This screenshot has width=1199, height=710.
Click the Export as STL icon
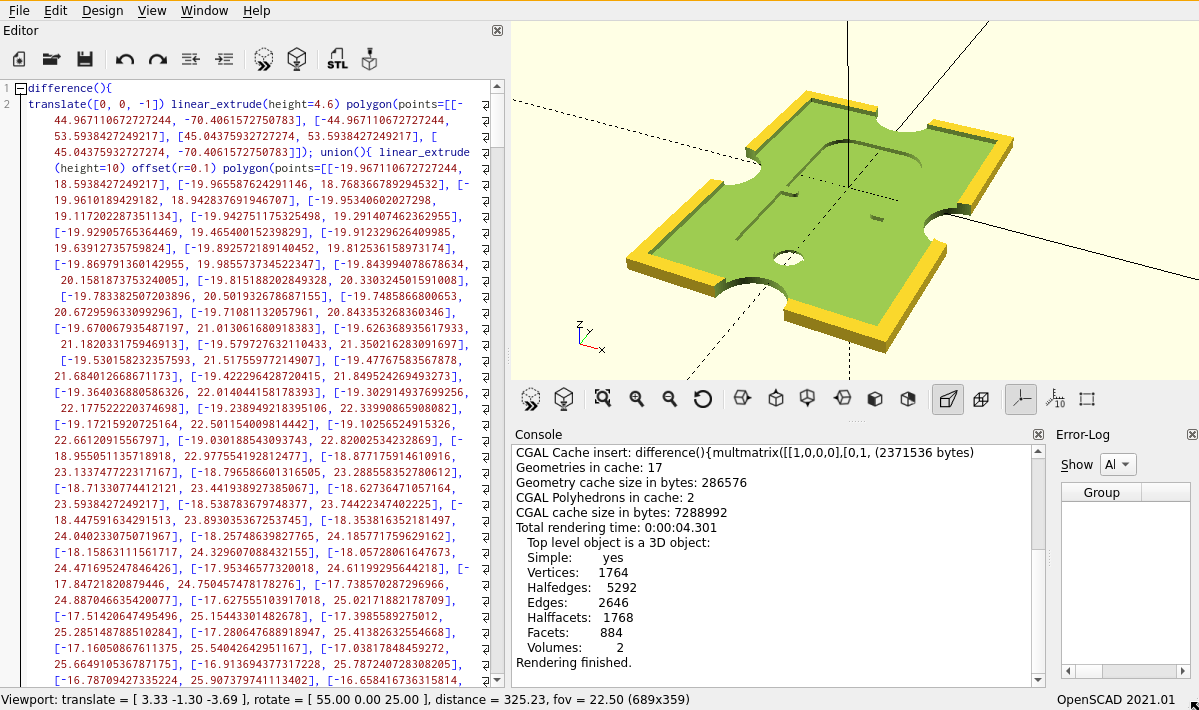click(x=337, y=59)
